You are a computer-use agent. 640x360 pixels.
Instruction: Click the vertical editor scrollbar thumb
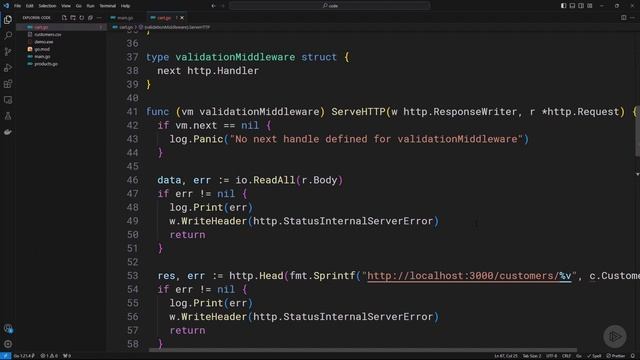coord(637,131)
